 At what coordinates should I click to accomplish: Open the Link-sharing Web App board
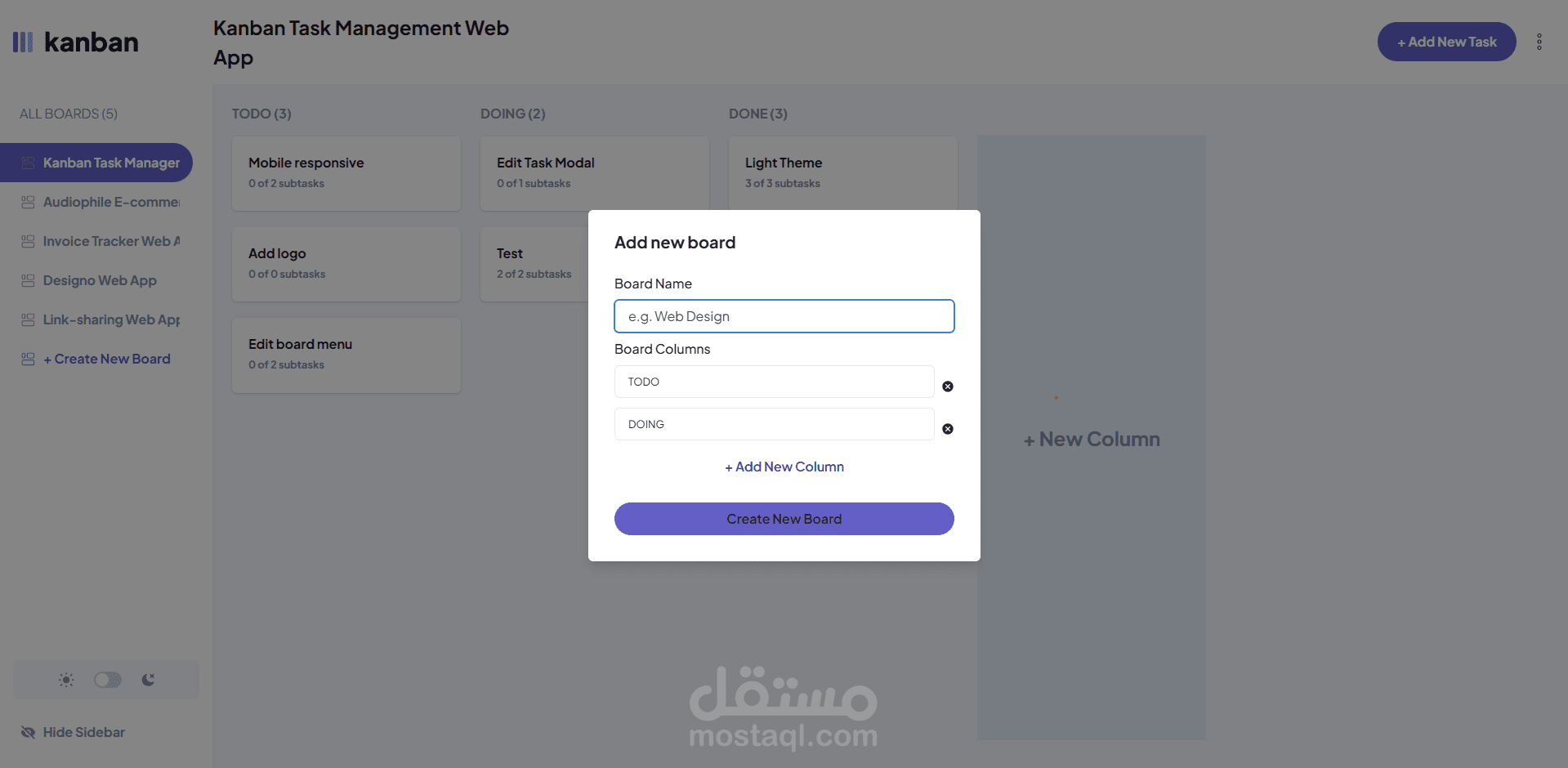(110, 319)
